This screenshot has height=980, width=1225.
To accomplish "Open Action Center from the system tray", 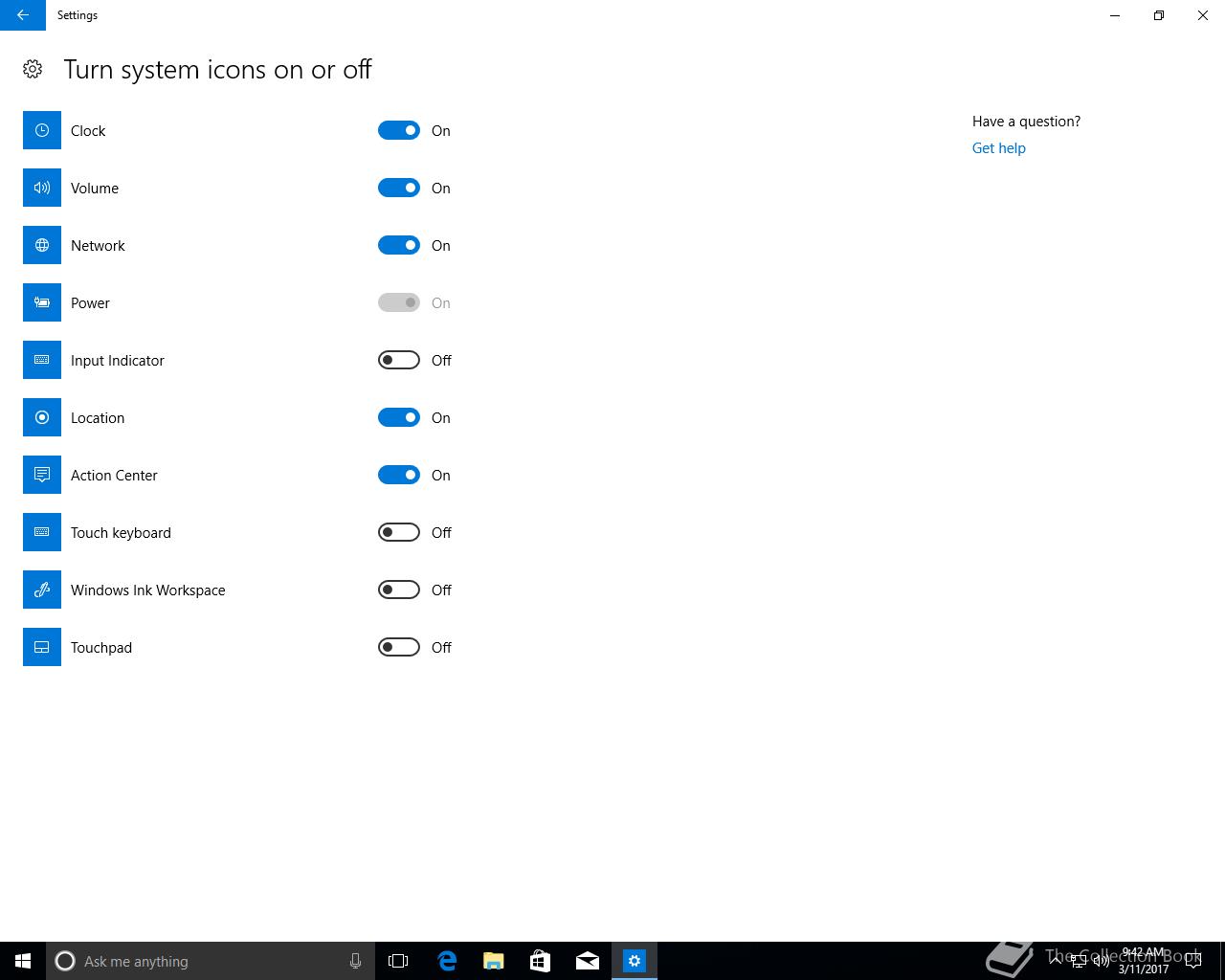I will pyautogui.click(x=1193, y=961).
